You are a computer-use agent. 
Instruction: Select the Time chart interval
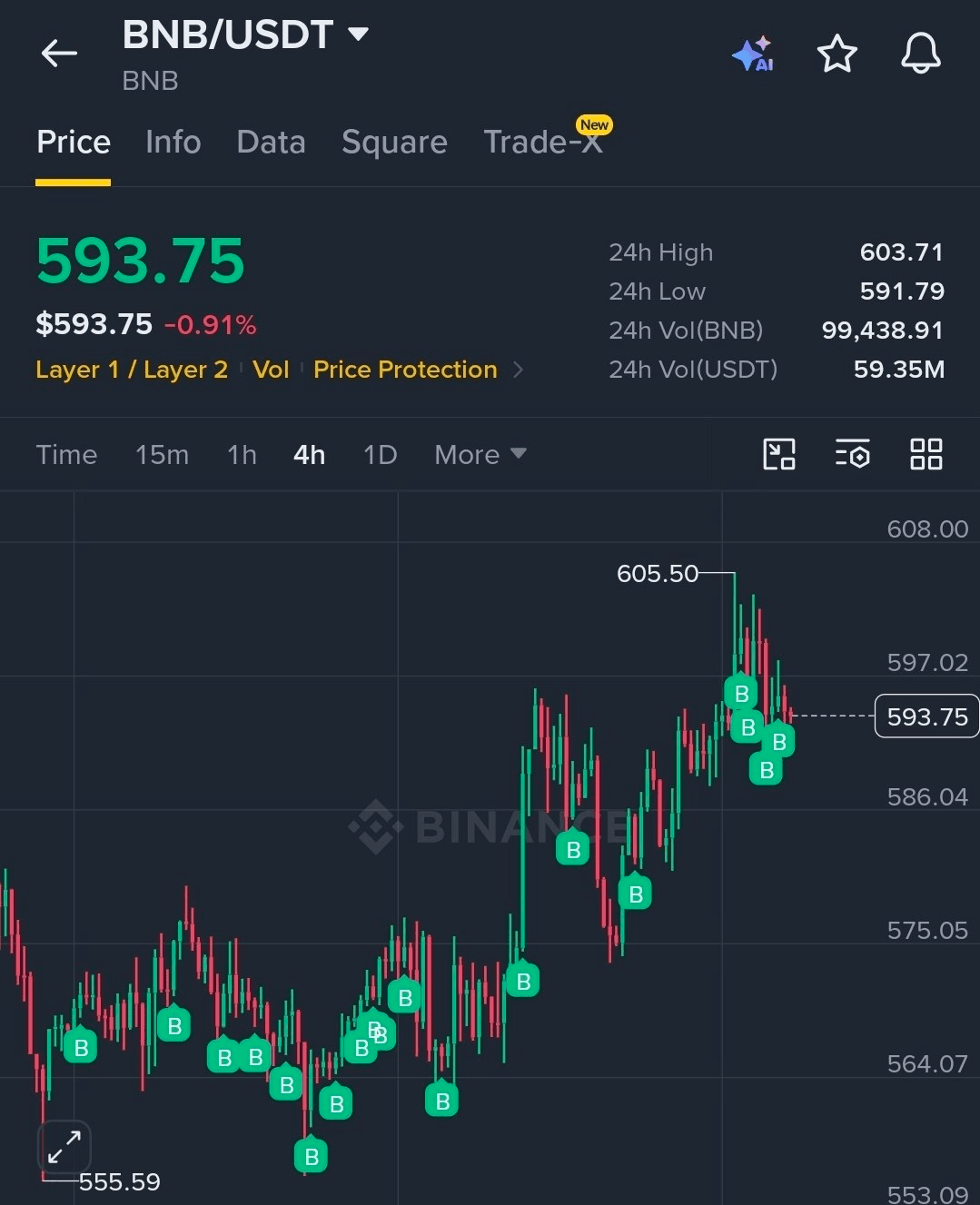(66, 454)
